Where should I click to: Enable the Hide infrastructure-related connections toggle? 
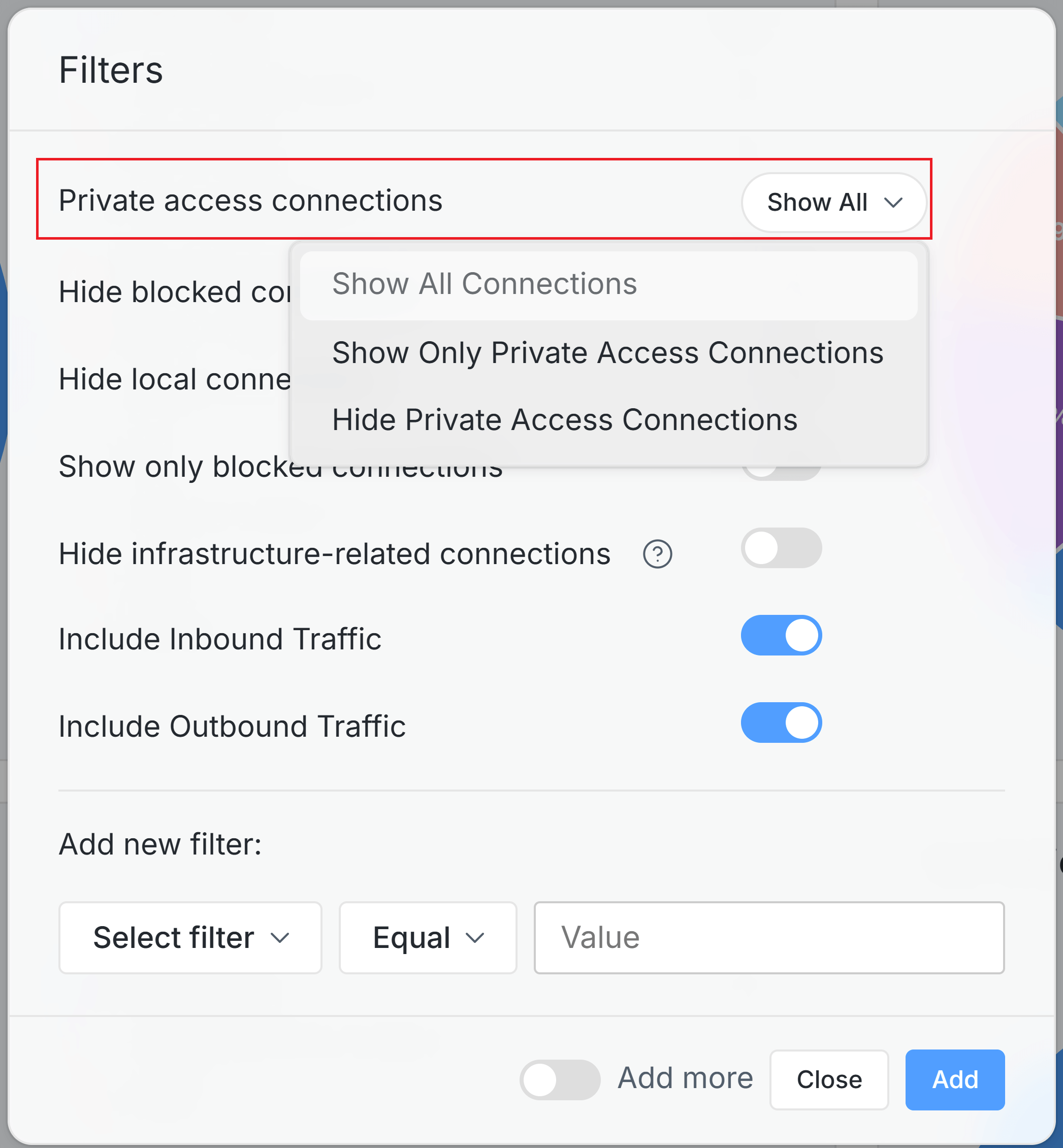pos(781,548)
